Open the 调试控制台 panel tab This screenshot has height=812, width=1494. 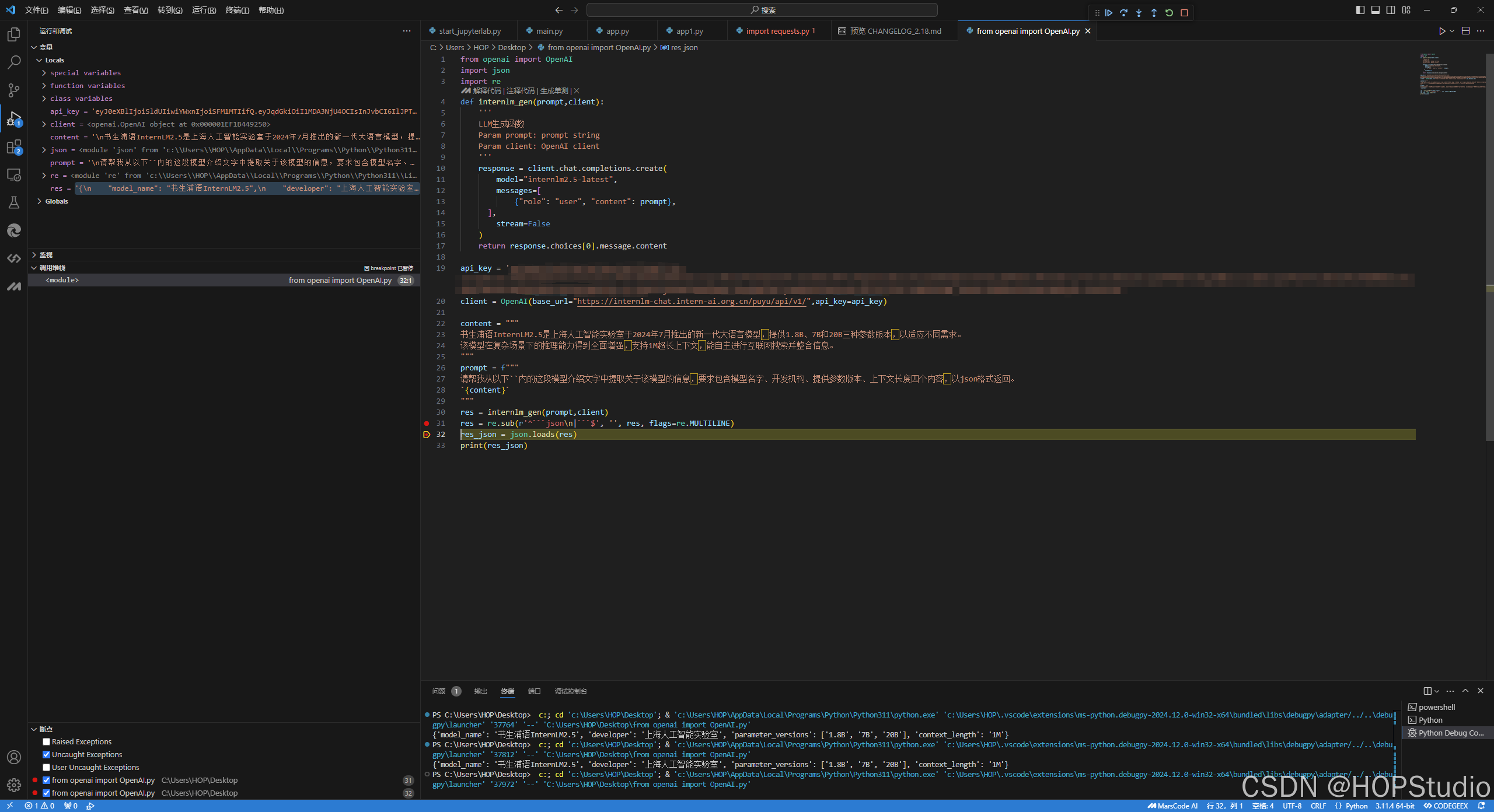(570, 691)
